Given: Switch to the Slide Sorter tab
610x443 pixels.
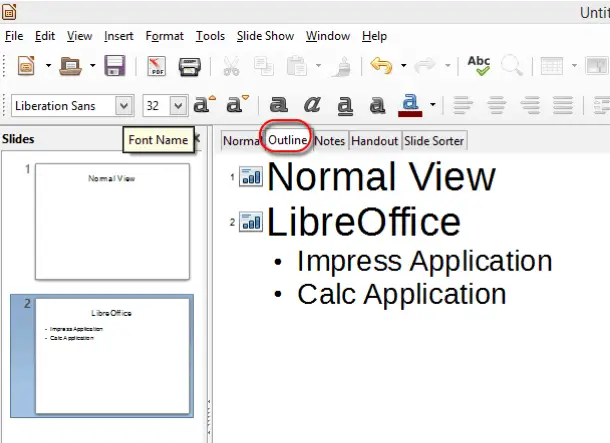Looking at the screenshot, I should click(434, 140).
